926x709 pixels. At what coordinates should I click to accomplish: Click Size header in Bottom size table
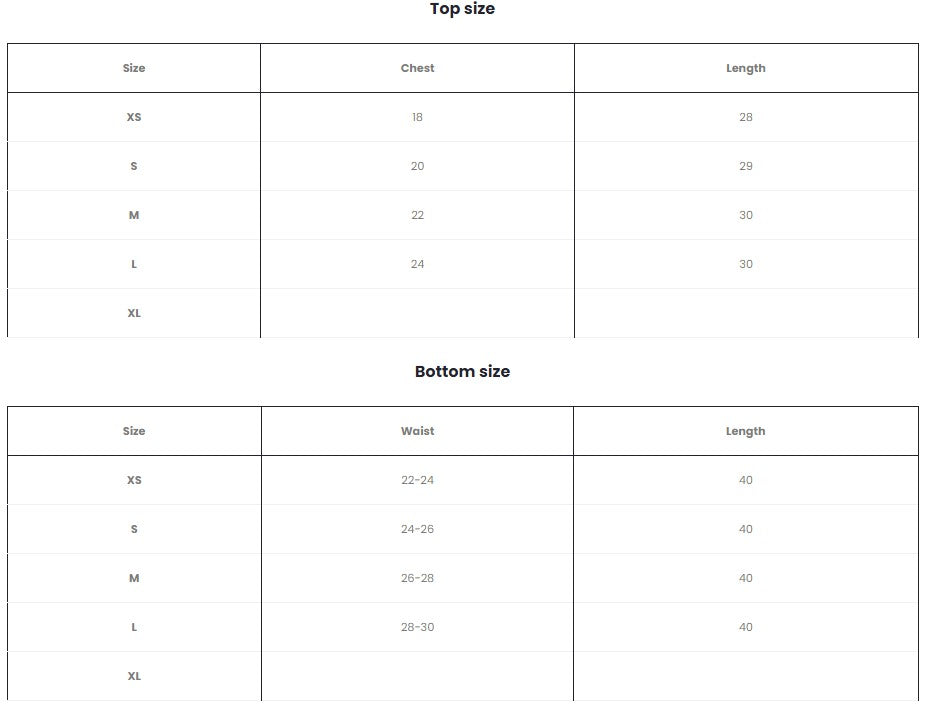(x=134, y=431)
